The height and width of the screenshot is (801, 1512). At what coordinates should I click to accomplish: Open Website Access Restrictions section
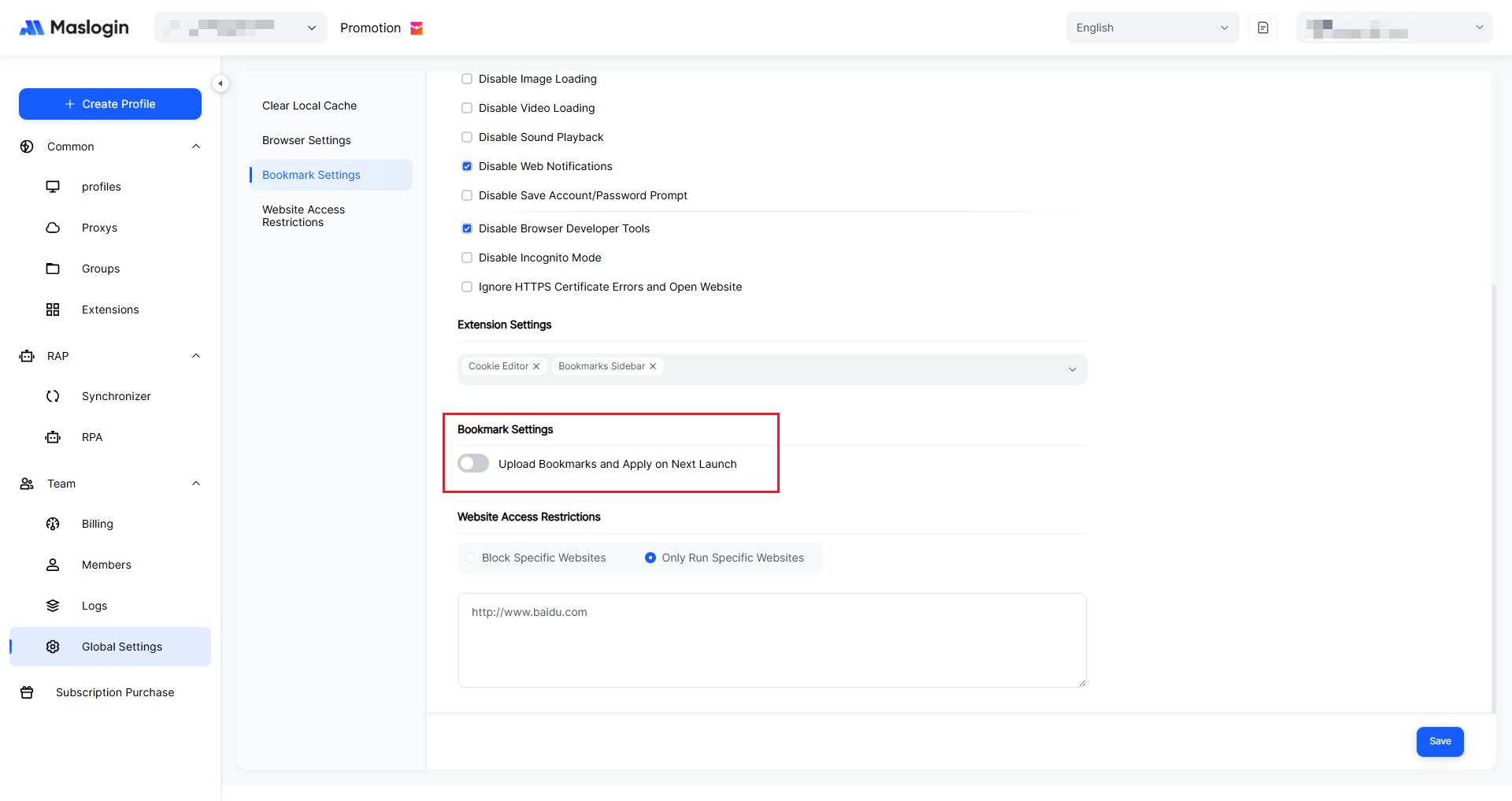click(x=303, y=216)
